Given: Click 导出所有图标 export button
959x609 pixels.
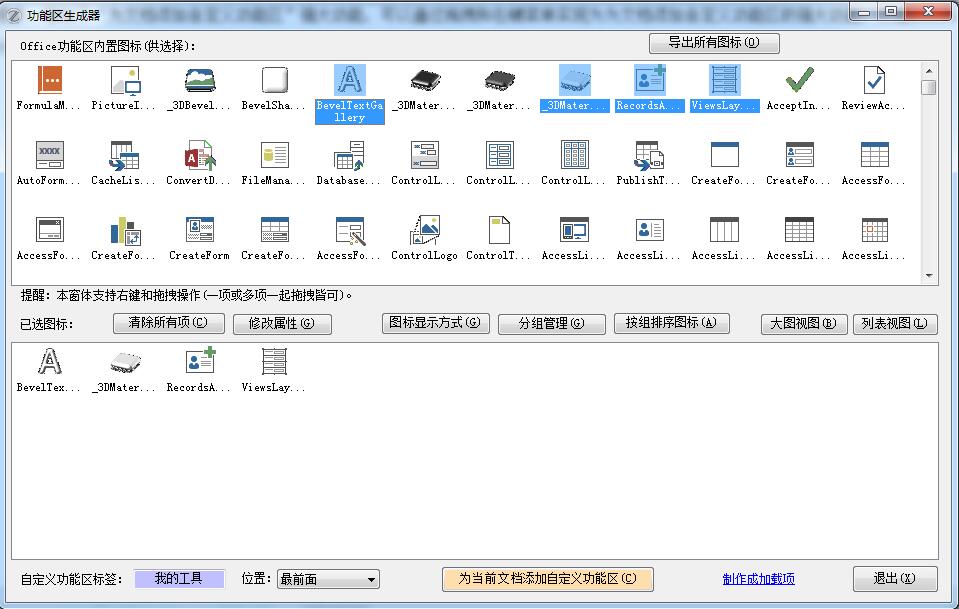Looking at the screenshot, I should click(714, 43).
